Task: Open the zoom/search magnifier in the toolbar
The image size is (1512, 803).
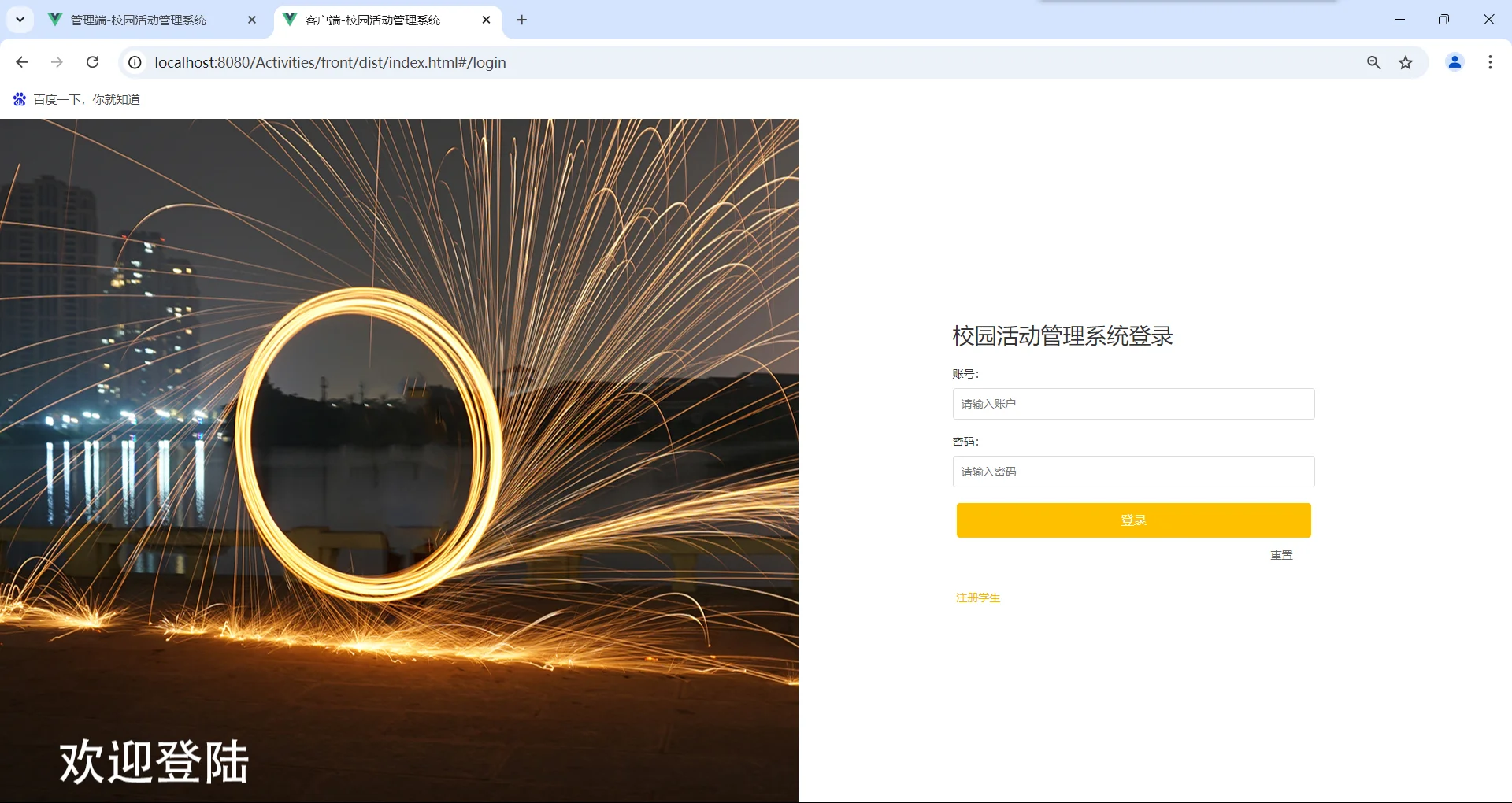Action: [1373, 62]
